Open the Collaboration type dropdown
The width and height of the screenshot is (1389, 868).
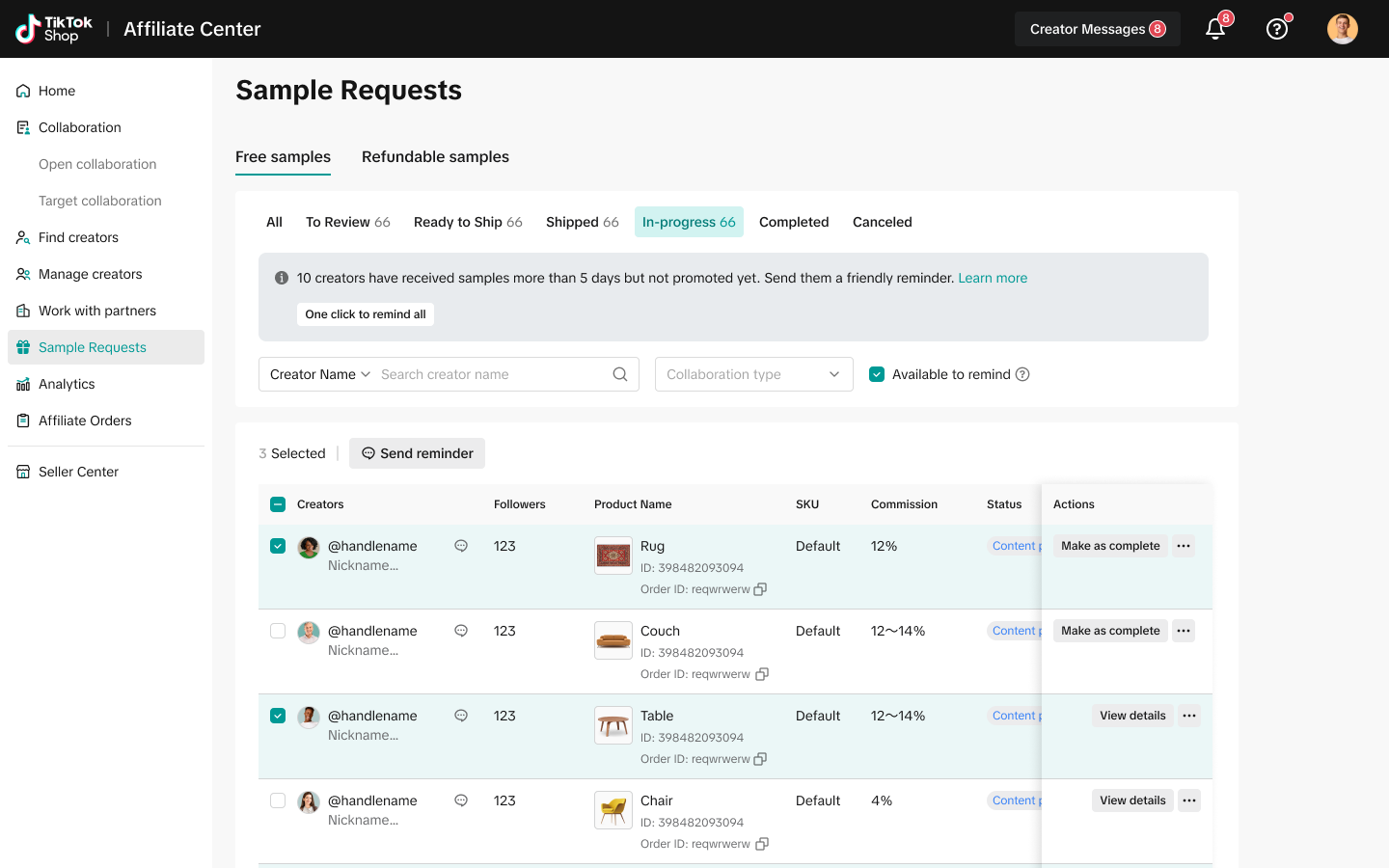pyautogui.click(x=753, y=374)
